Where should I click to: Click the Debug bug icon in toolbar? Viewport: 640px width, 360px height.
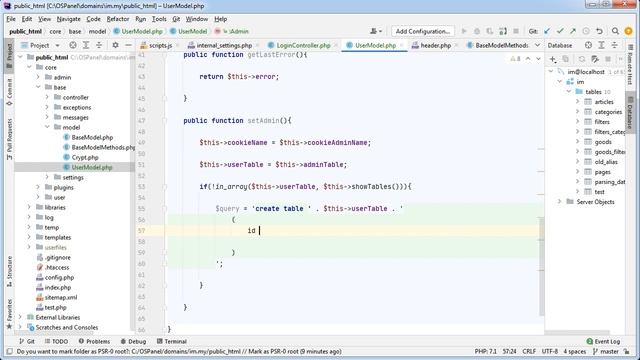click(477, 31)
